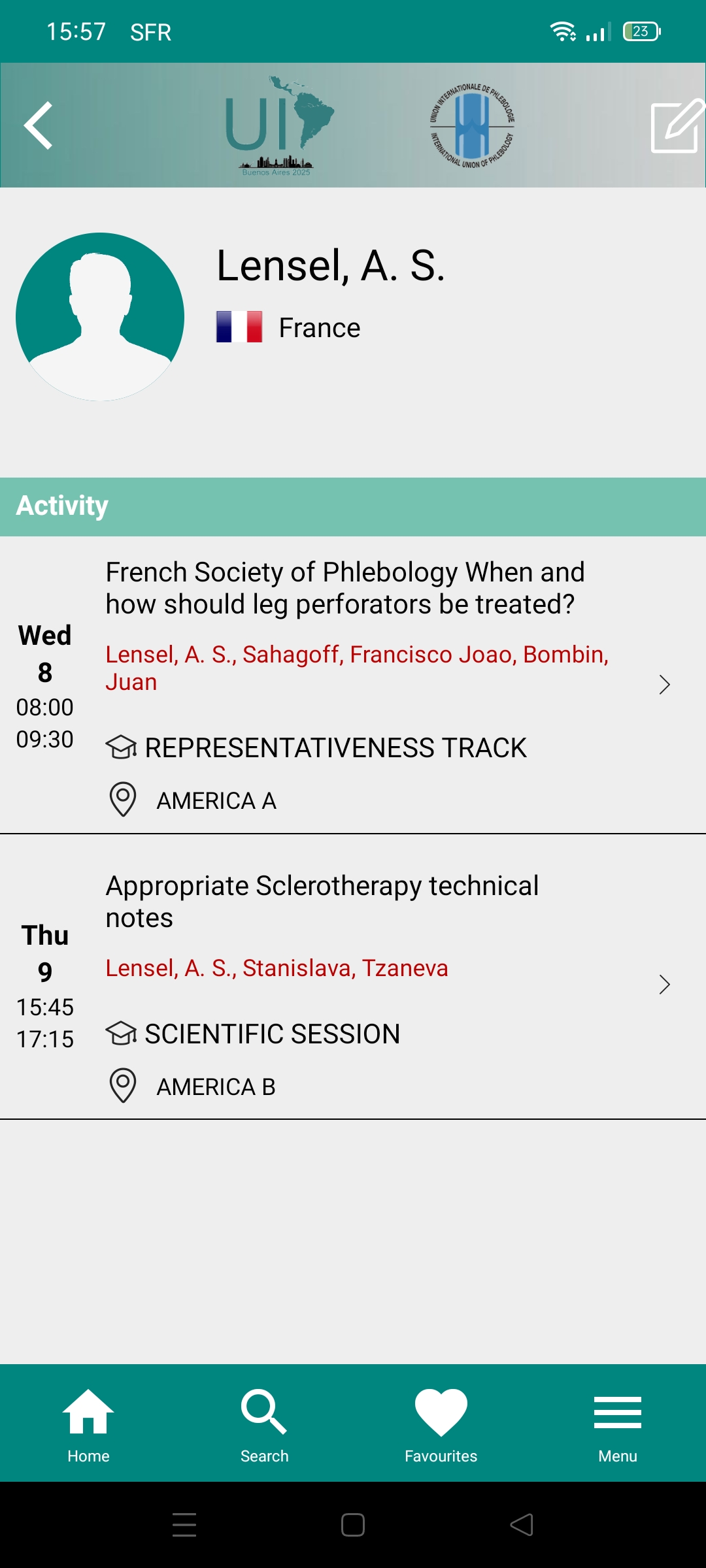Open the Favourites heart tab
Image resolution: width=706 pixels, height=1568 pixels.
pyautogui.click(x=441, y=1426)
